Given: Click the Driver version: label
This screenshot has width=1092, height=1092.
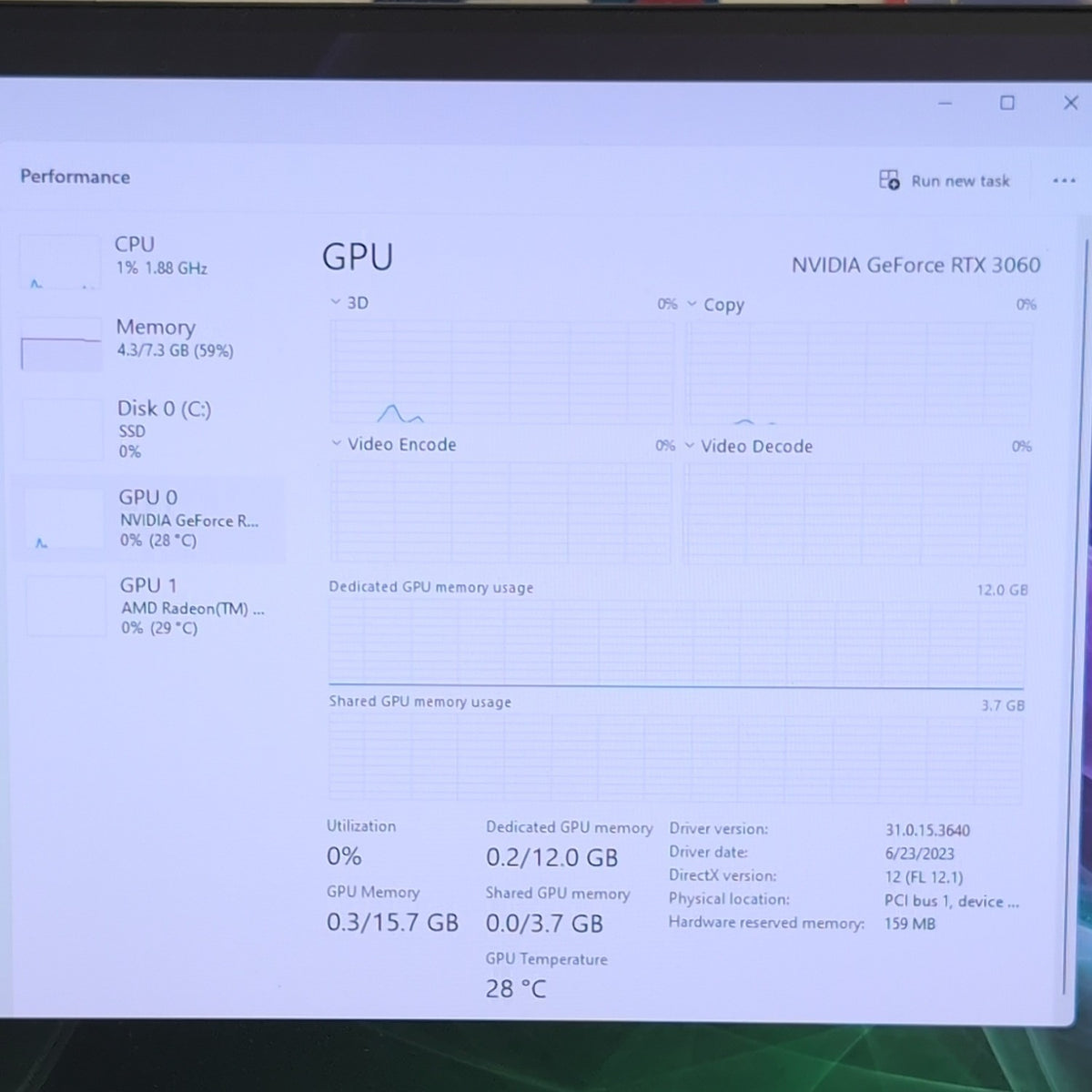Looking at the screenshot, I should coord(718,829).
